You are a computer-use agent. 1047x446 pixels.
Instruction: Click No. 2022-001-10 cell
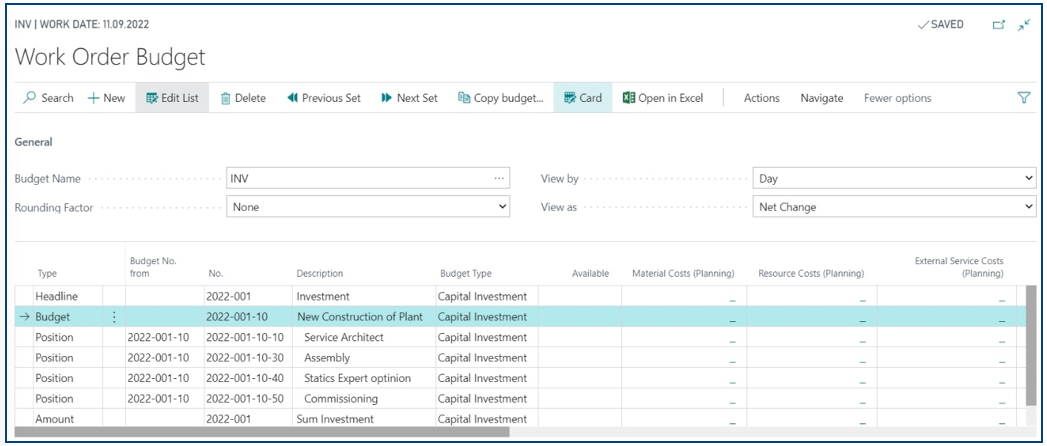(x=248, y=317)
